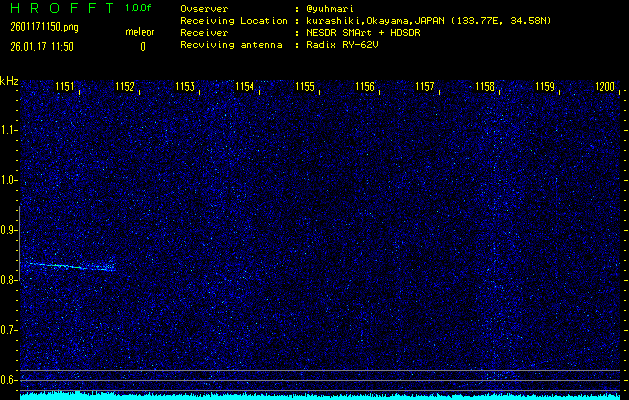629x400 pixels.
Task: Click the 1154 time tick label
Action: (245, 87)
